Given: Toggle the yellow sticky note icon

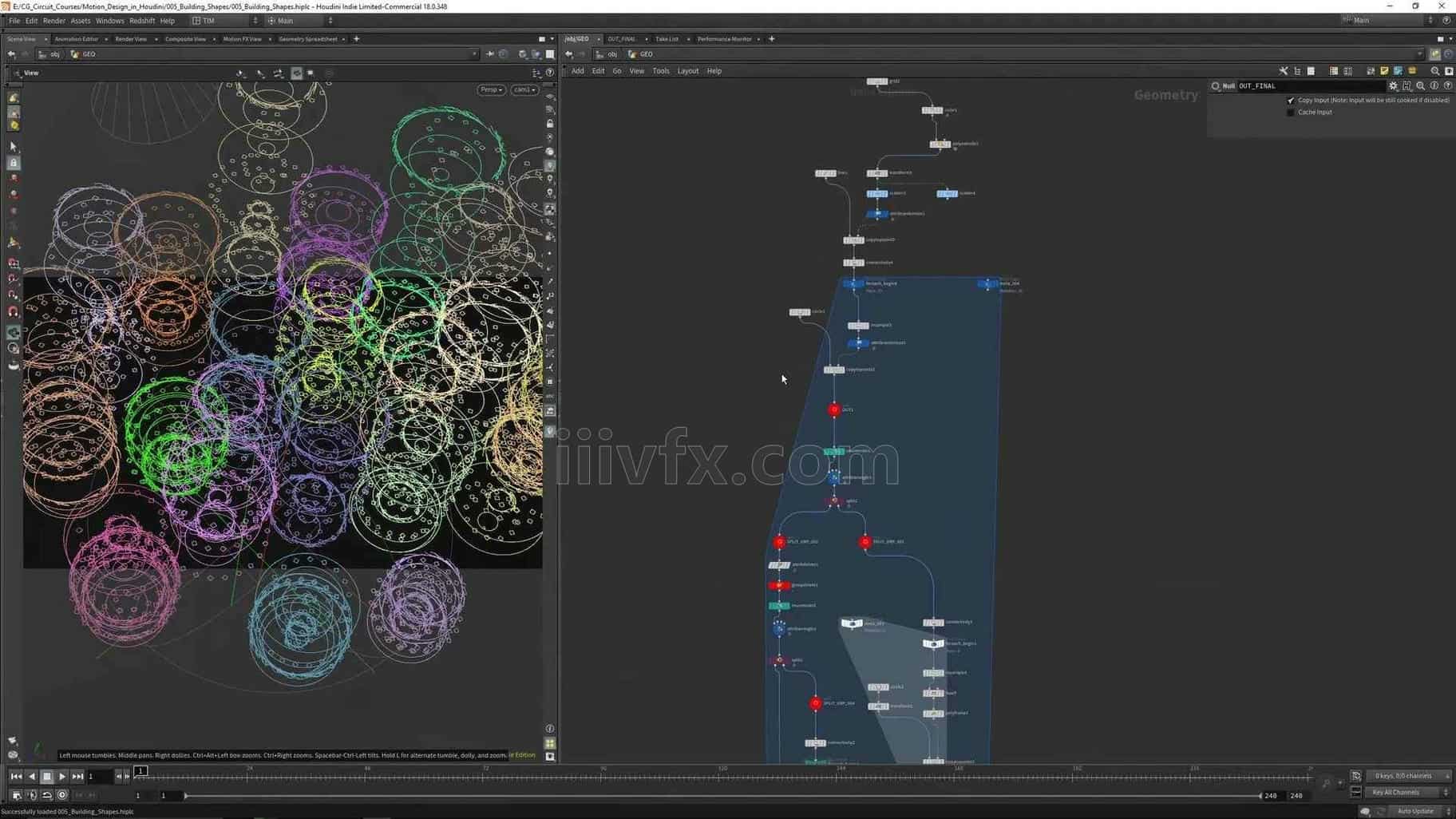Looking at the screenshot, I should pyautogui.click(x=1384, y=71).
